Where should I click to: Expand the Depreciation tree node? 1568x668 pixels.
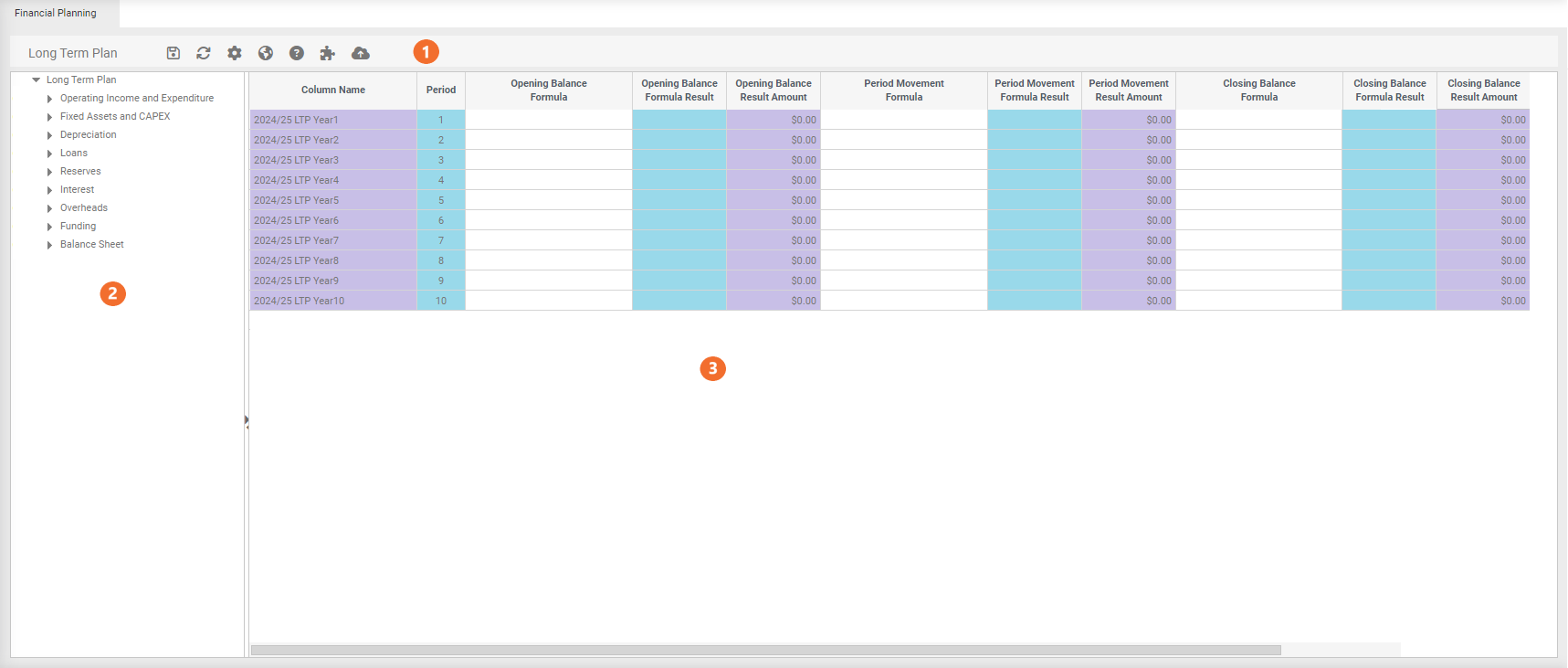pyautogui.click(x=49, y=135)
